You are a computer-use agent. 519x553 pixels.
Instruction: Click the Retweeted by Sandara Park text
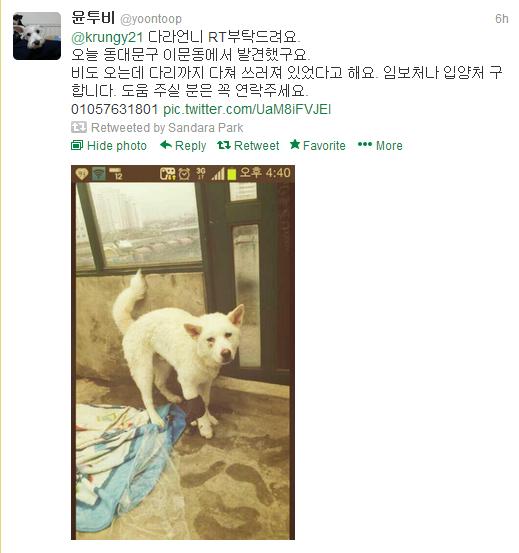coord(167,128)
